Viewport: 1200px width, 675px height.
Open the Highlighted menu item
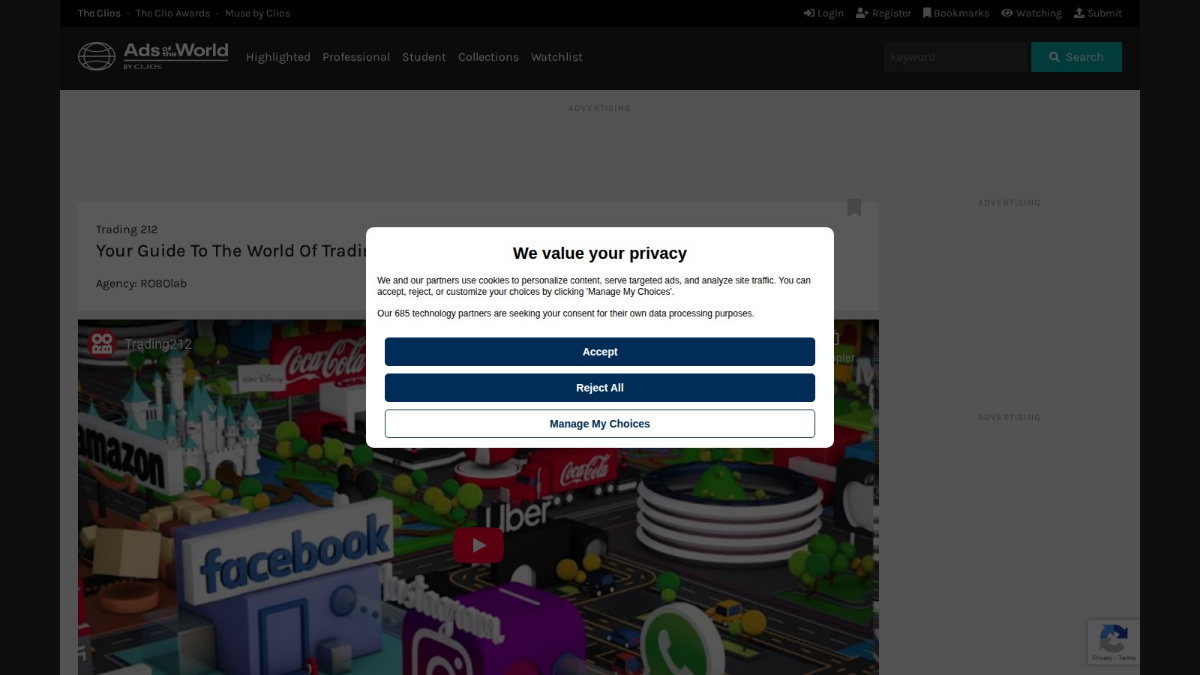click(x=278, y=57)
